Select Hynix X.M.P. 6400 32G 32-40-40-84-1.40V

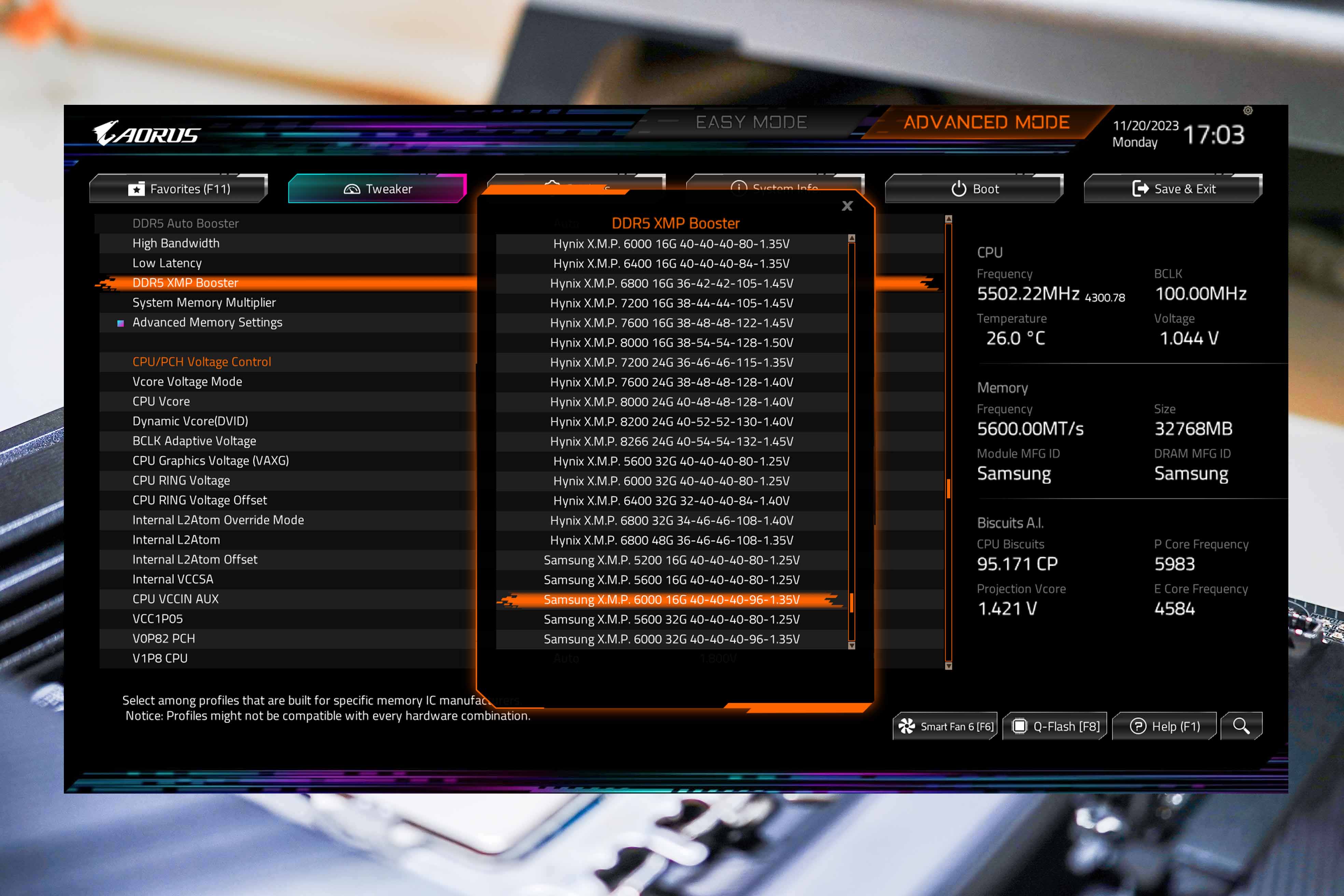pyautogui.click(x=671, y=501)
